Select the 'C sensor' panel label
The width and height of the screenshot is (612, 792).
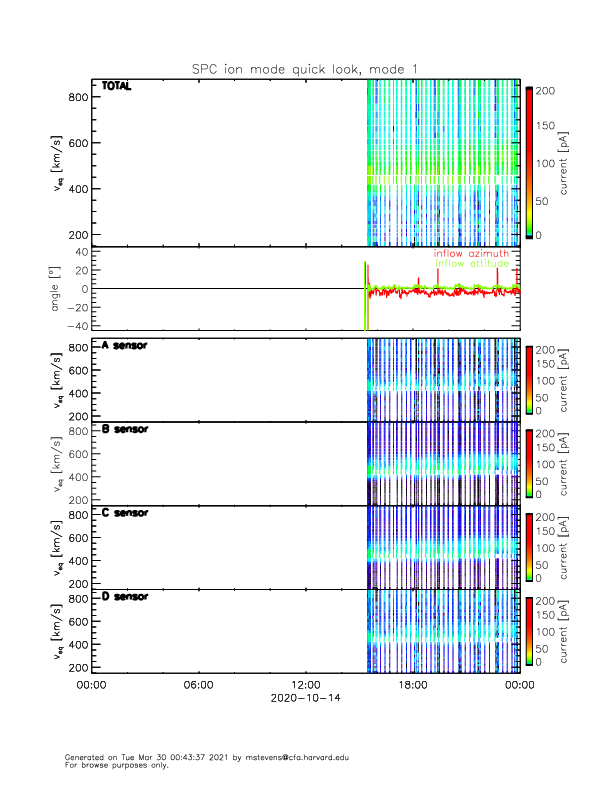pyautogui.click(x=124, y=513)
